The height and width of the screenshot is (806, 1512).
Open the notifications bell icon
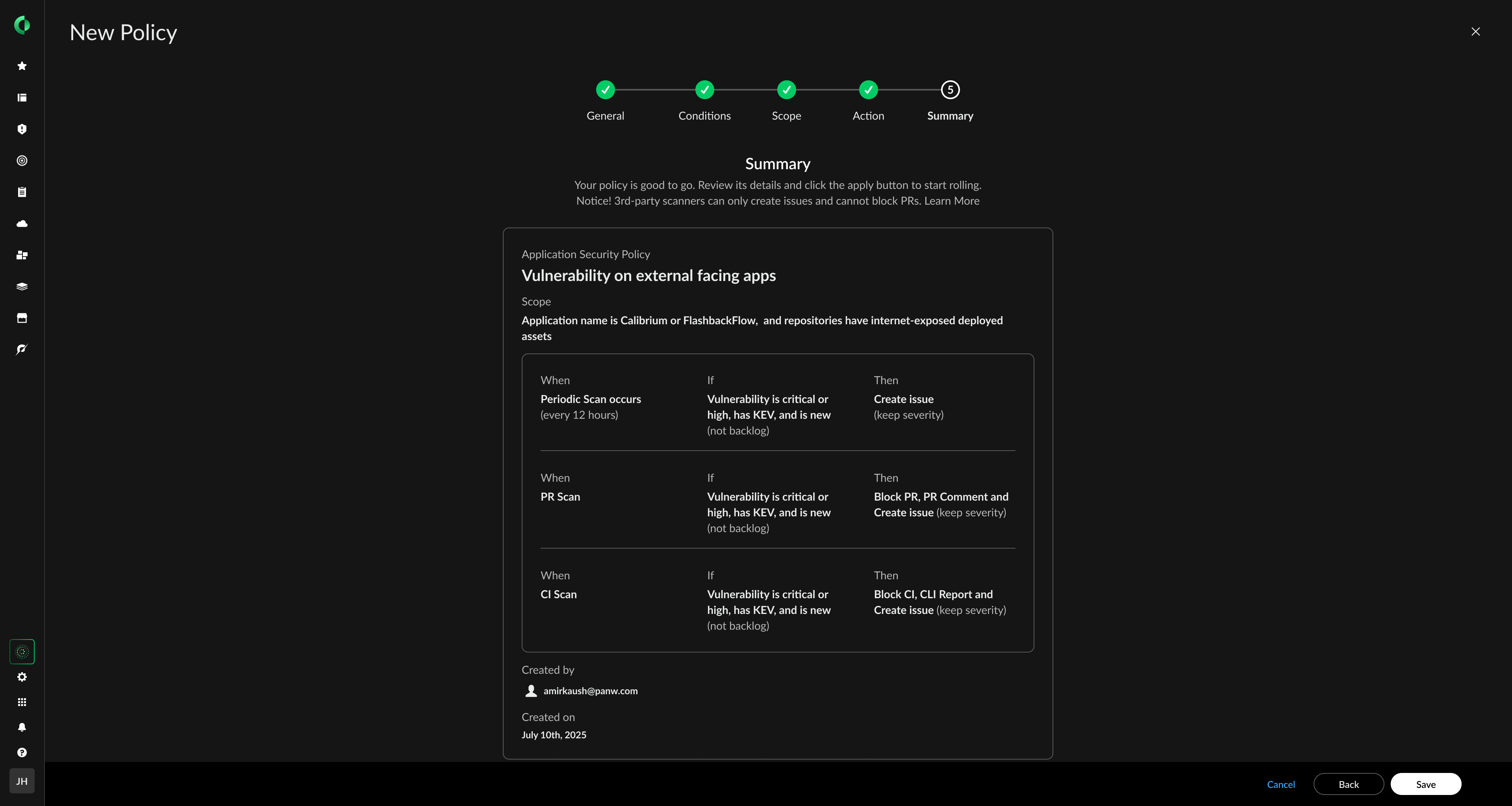click(22, 727)
